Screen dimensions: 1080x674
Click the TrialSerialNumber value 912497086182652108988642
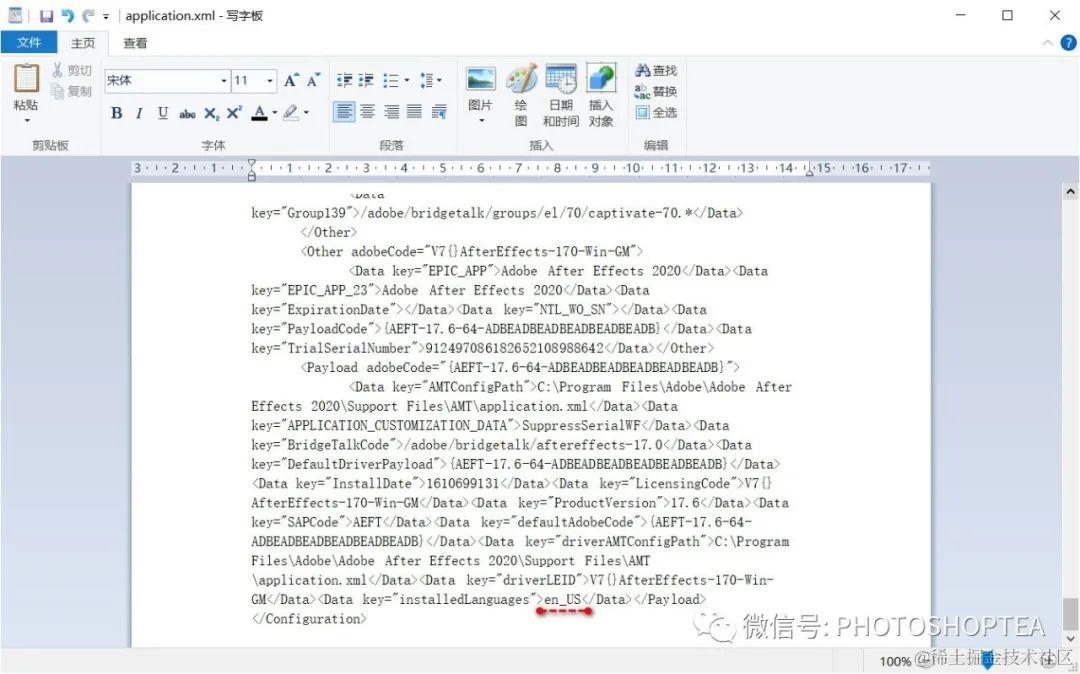[x=515, y=348]
